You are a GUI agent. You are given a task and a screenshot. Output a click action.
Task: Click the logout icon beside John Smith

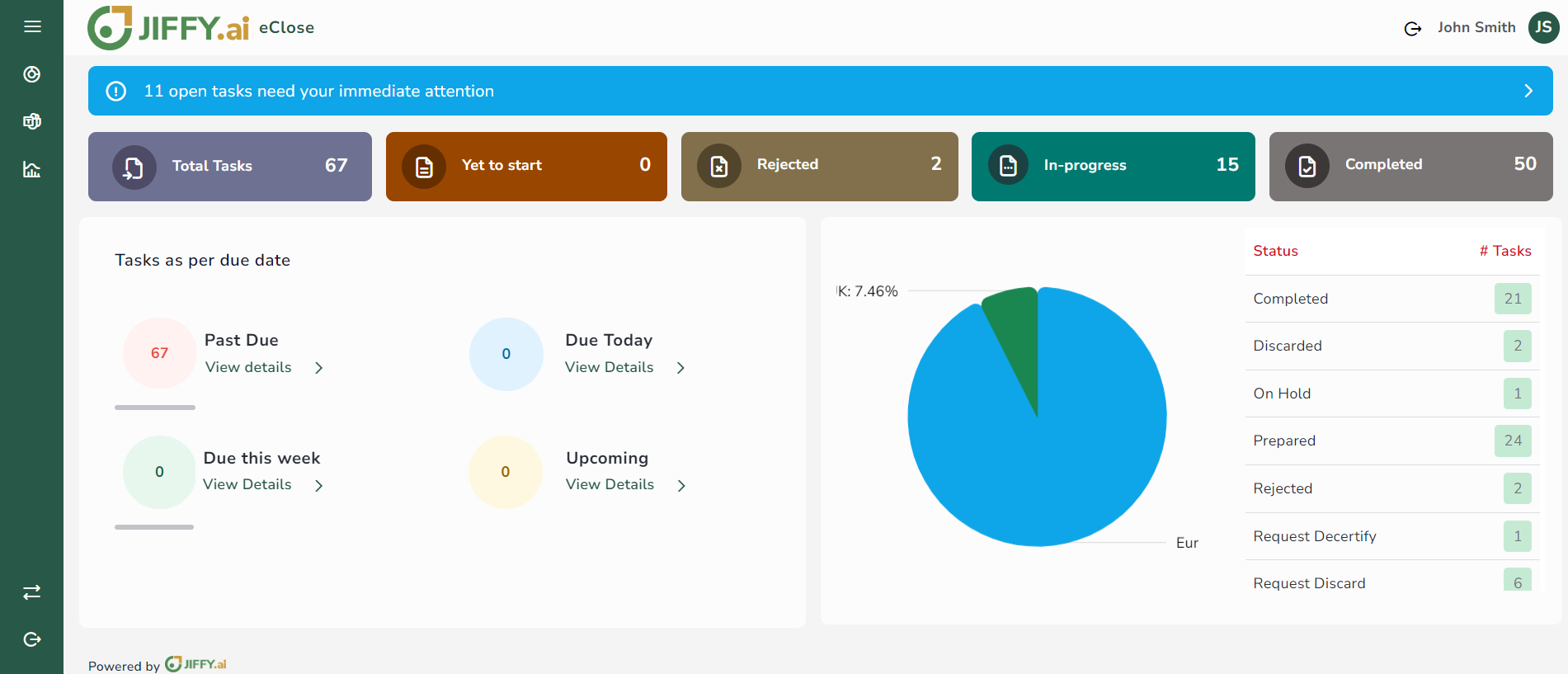point(1413,29)
